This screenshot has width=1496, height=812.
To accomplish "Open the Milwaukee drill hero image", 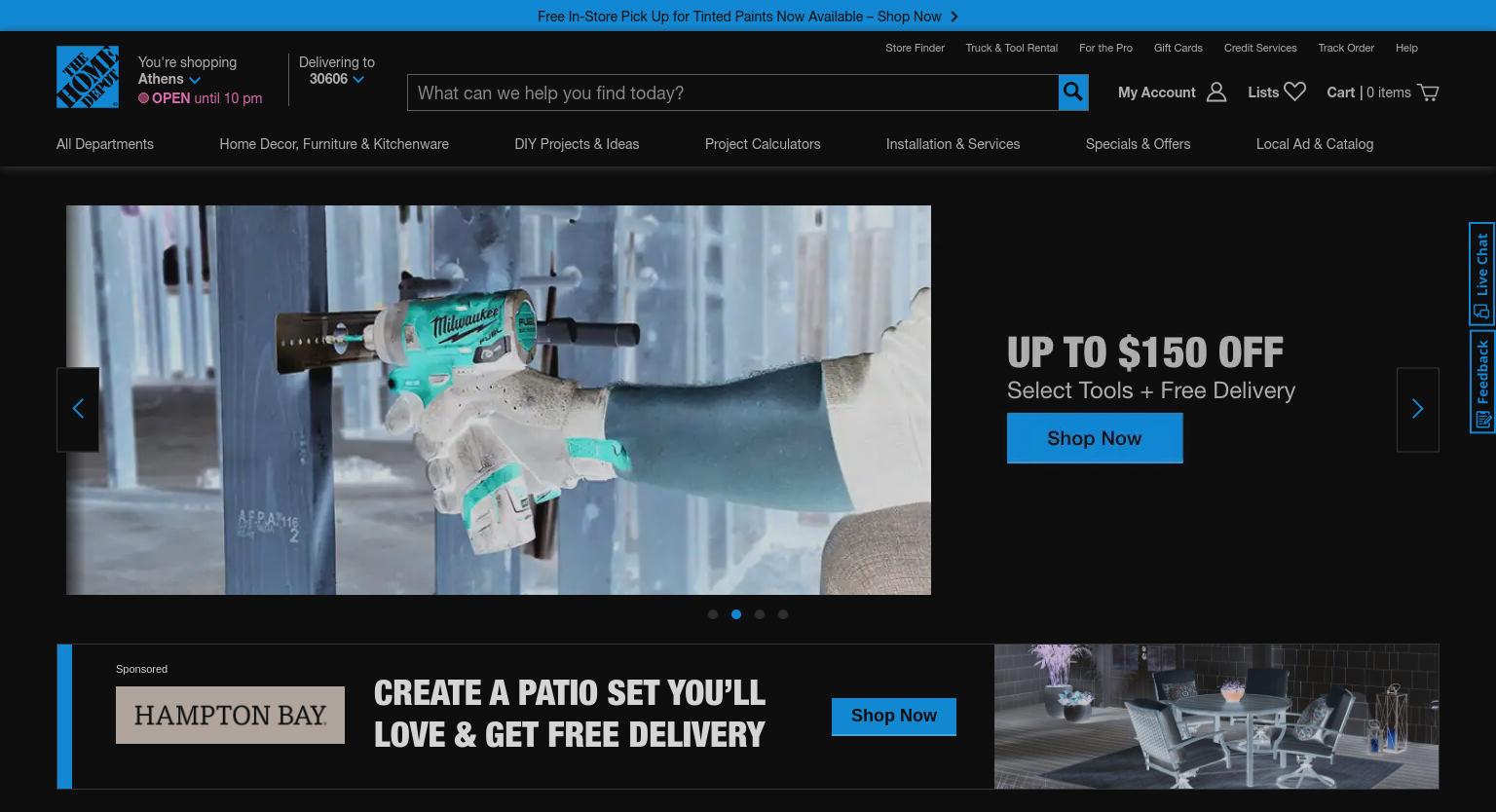I will tap(499, 400).
